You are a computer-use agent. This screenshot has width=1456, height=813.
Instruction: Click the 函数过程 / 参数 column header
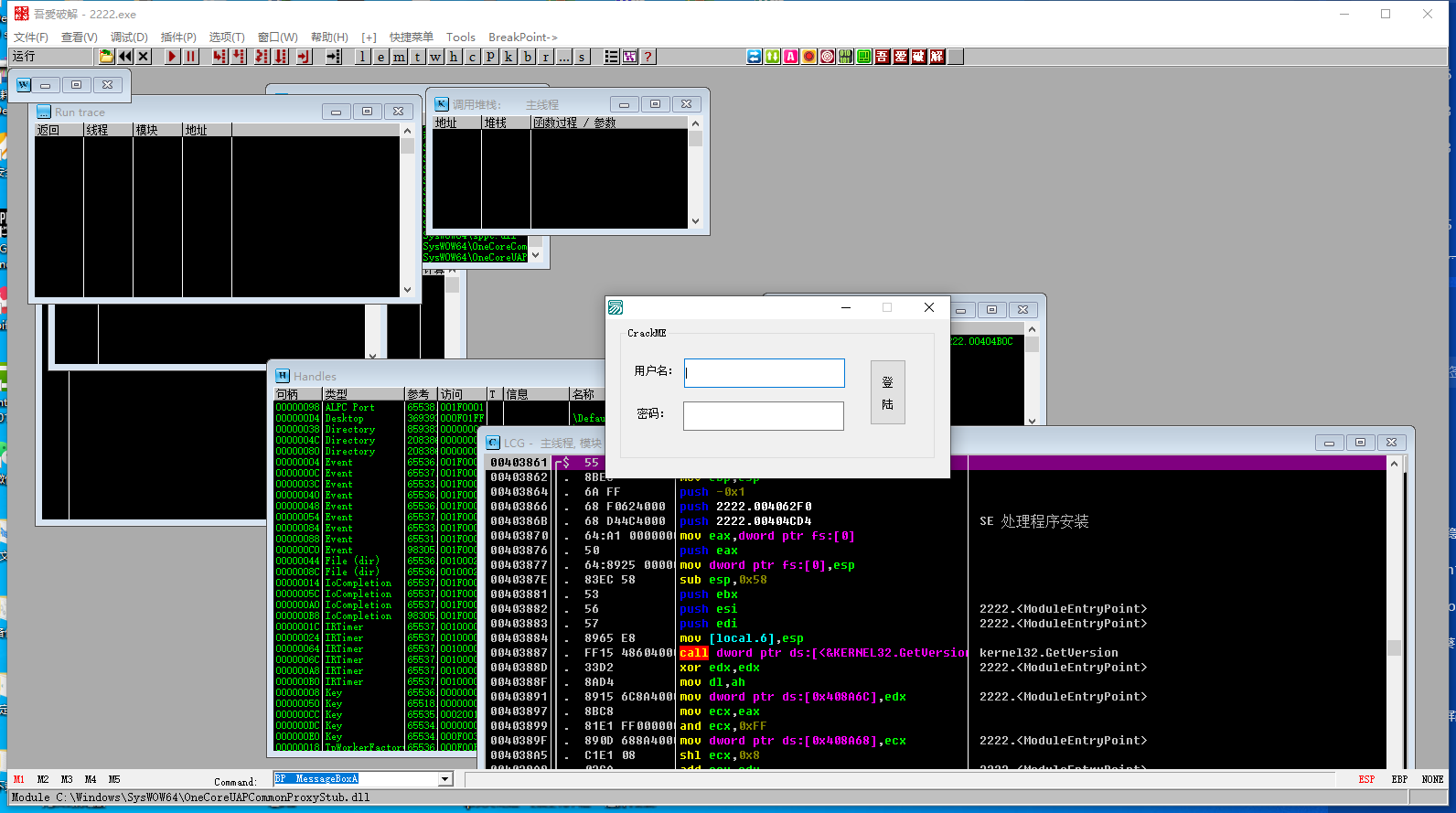609,123
